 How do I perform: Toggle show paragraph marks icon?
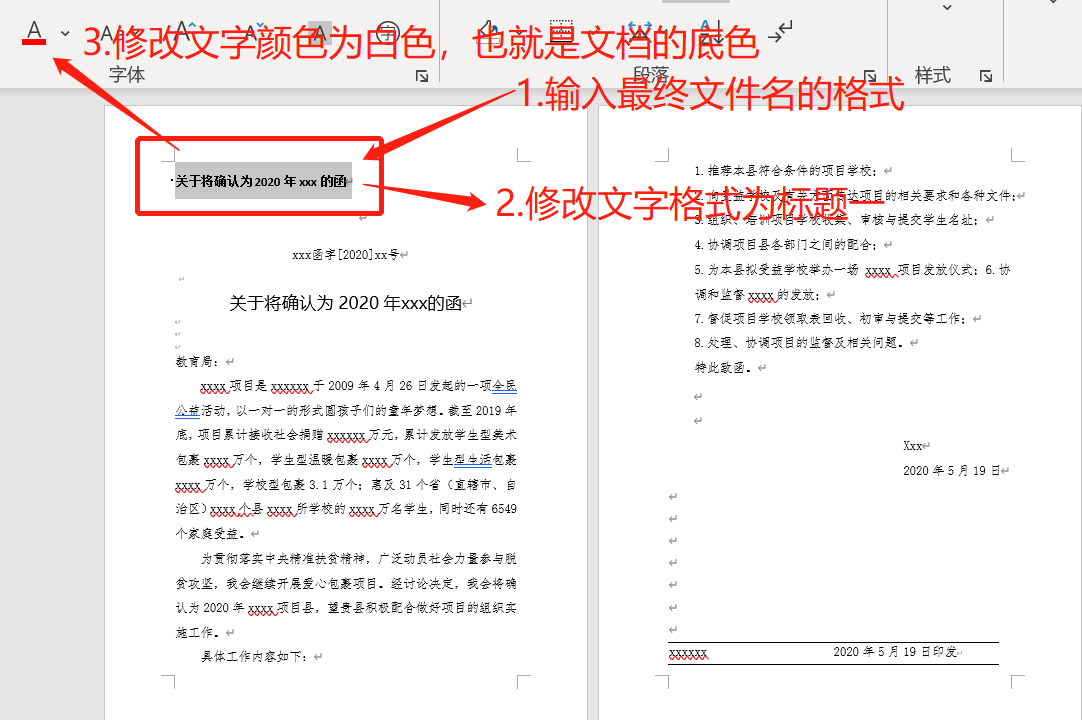[782, 31]
